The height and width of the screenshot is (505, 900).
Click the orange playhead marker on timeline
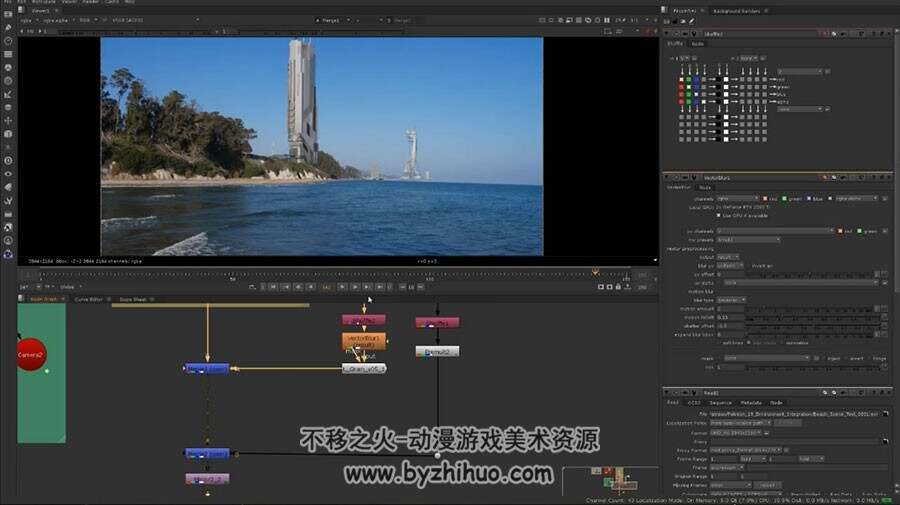coord(596,272)
